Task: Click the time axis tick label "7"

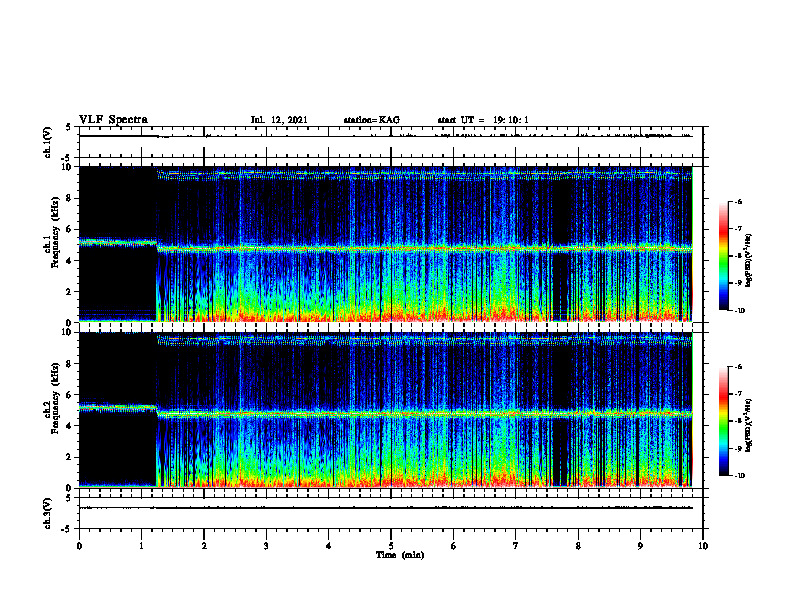Action: [516, 546]
